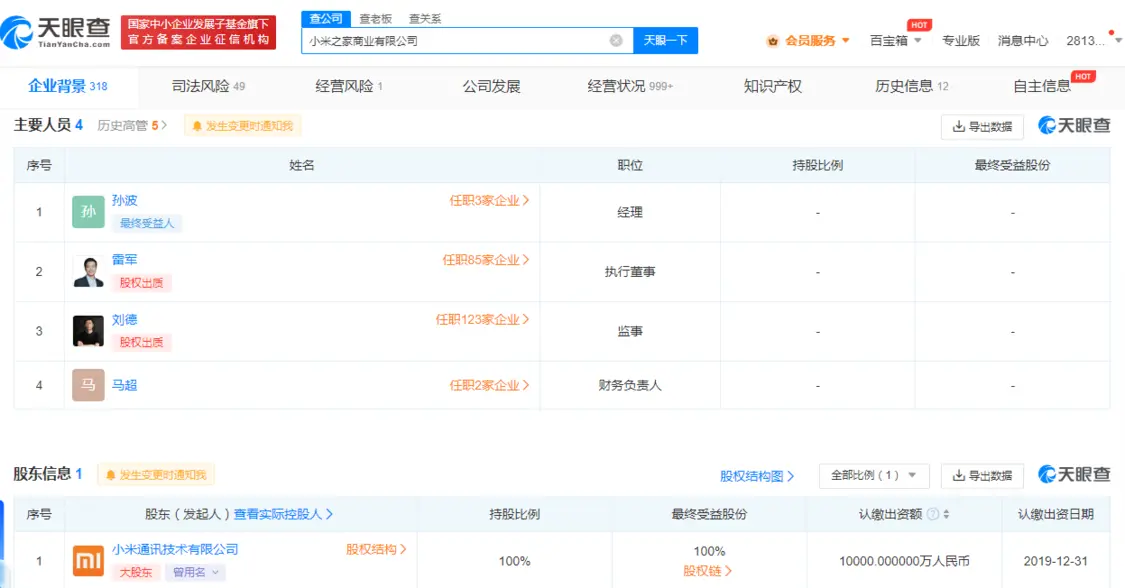This screenshot has height=588, width=1125.
Task: Click the crown icon beside 会员服务
Action: [772, 41]
